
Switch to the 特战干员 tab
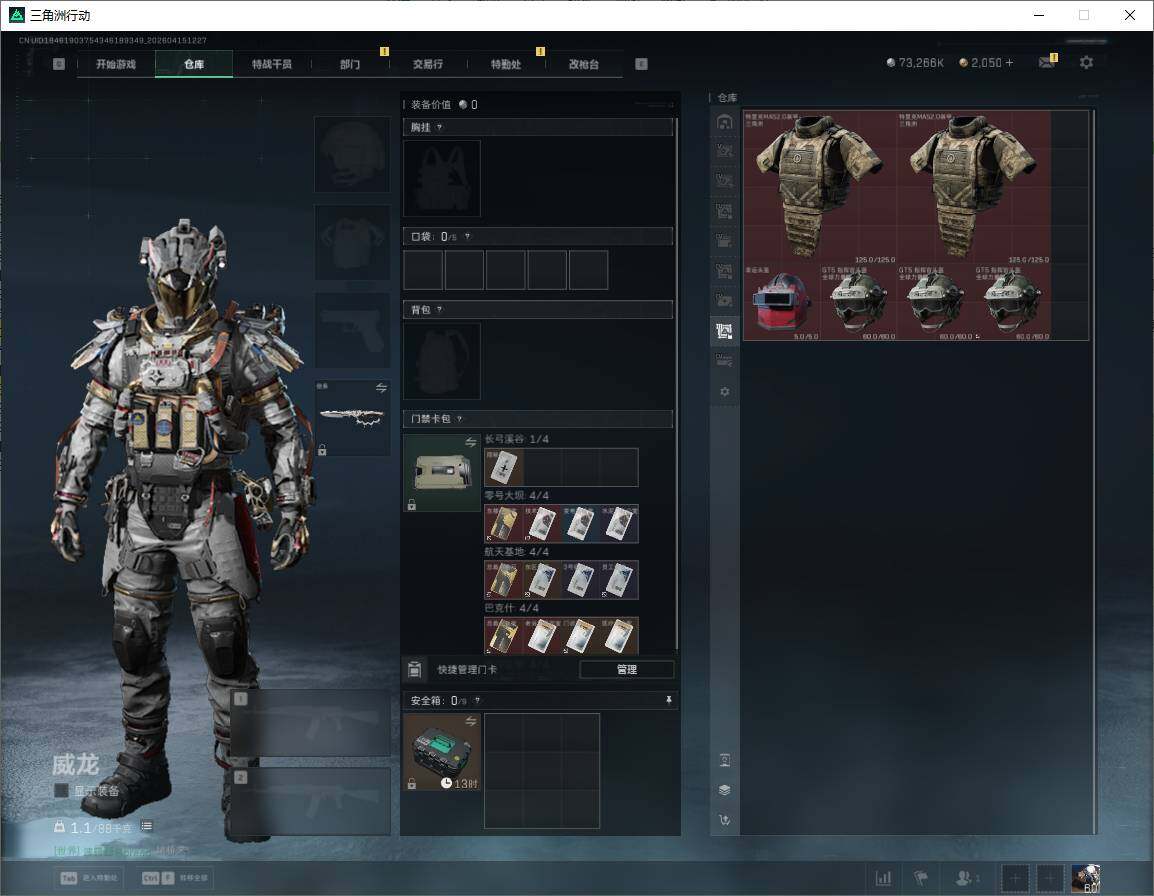coord(272,64)
